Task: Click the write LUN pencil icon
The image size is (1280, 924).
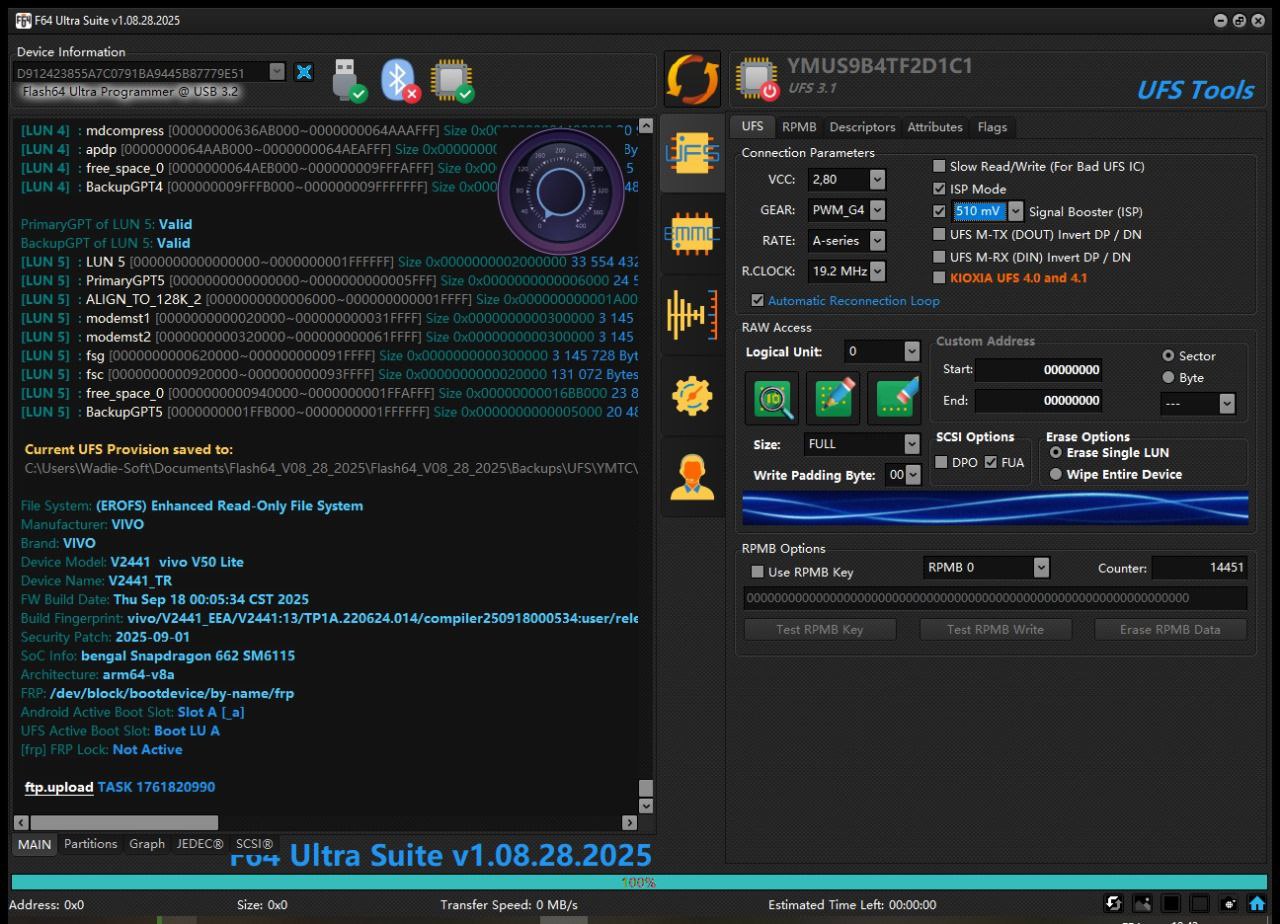Action: [833, 398]
